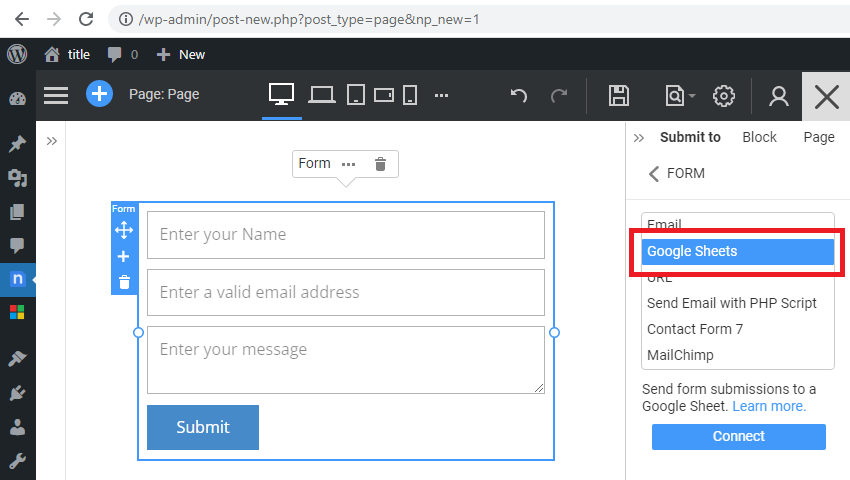Open the user account icon
The image size is (850, 480).
(x=778, y=96)
